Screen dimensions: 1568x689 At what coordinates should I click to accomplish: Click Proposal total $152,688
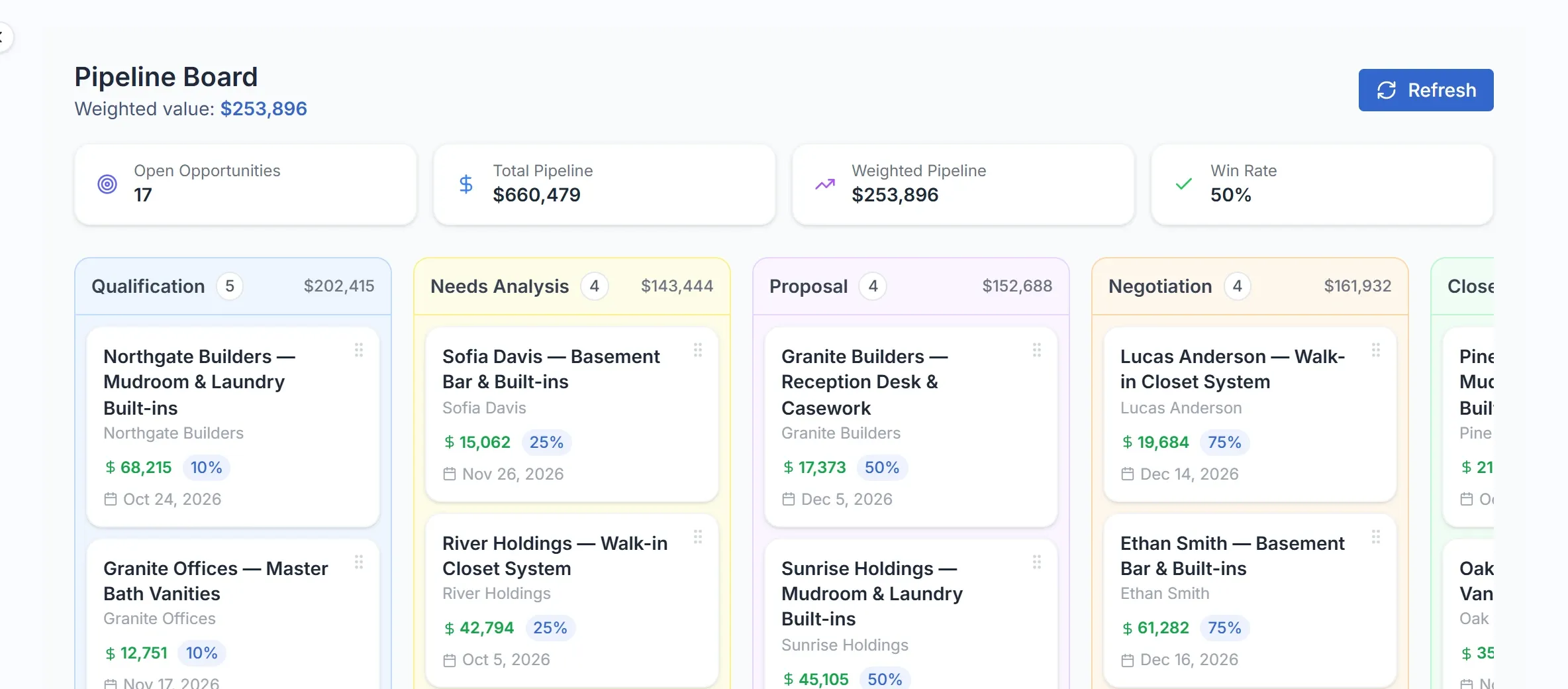1017,286
